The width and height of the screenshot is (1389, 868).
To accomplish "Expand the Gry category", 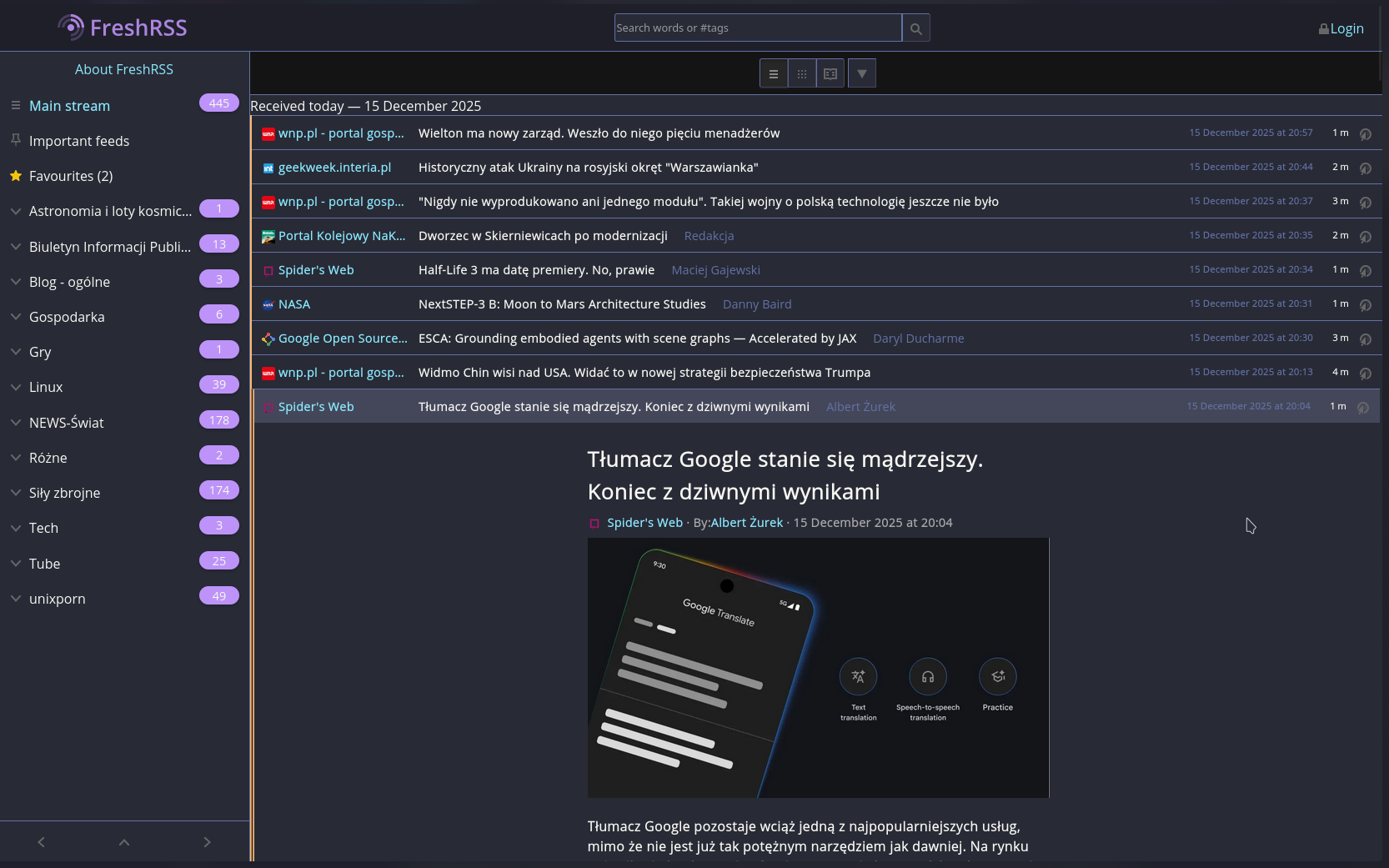I will coord(15,352).
